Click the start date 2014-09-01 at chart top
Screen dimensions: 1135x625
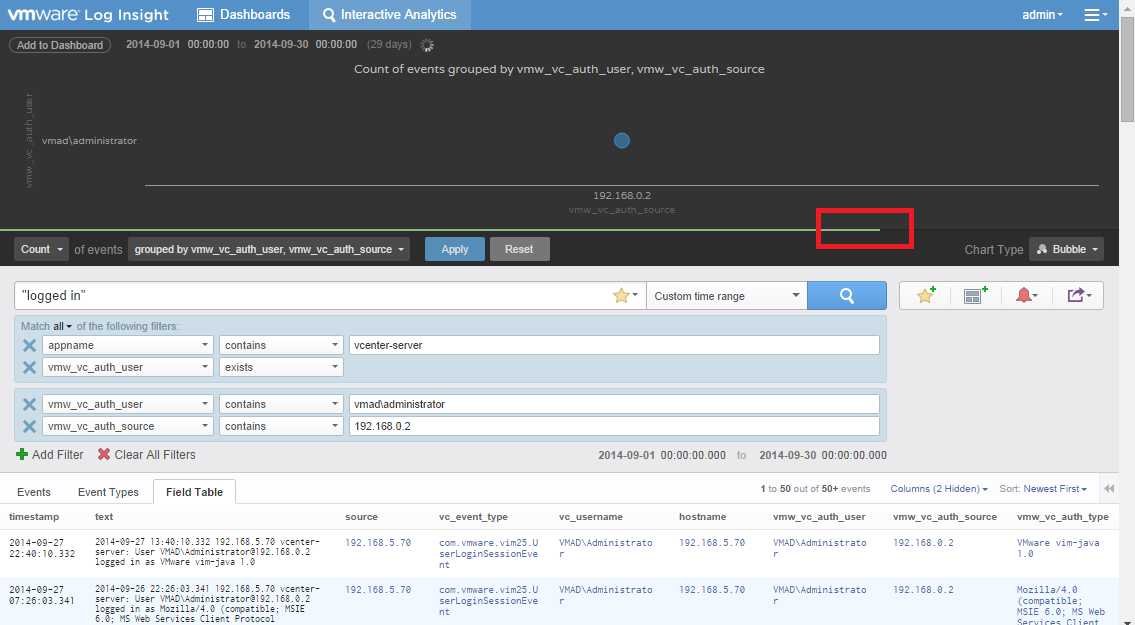tap(153, 44)
